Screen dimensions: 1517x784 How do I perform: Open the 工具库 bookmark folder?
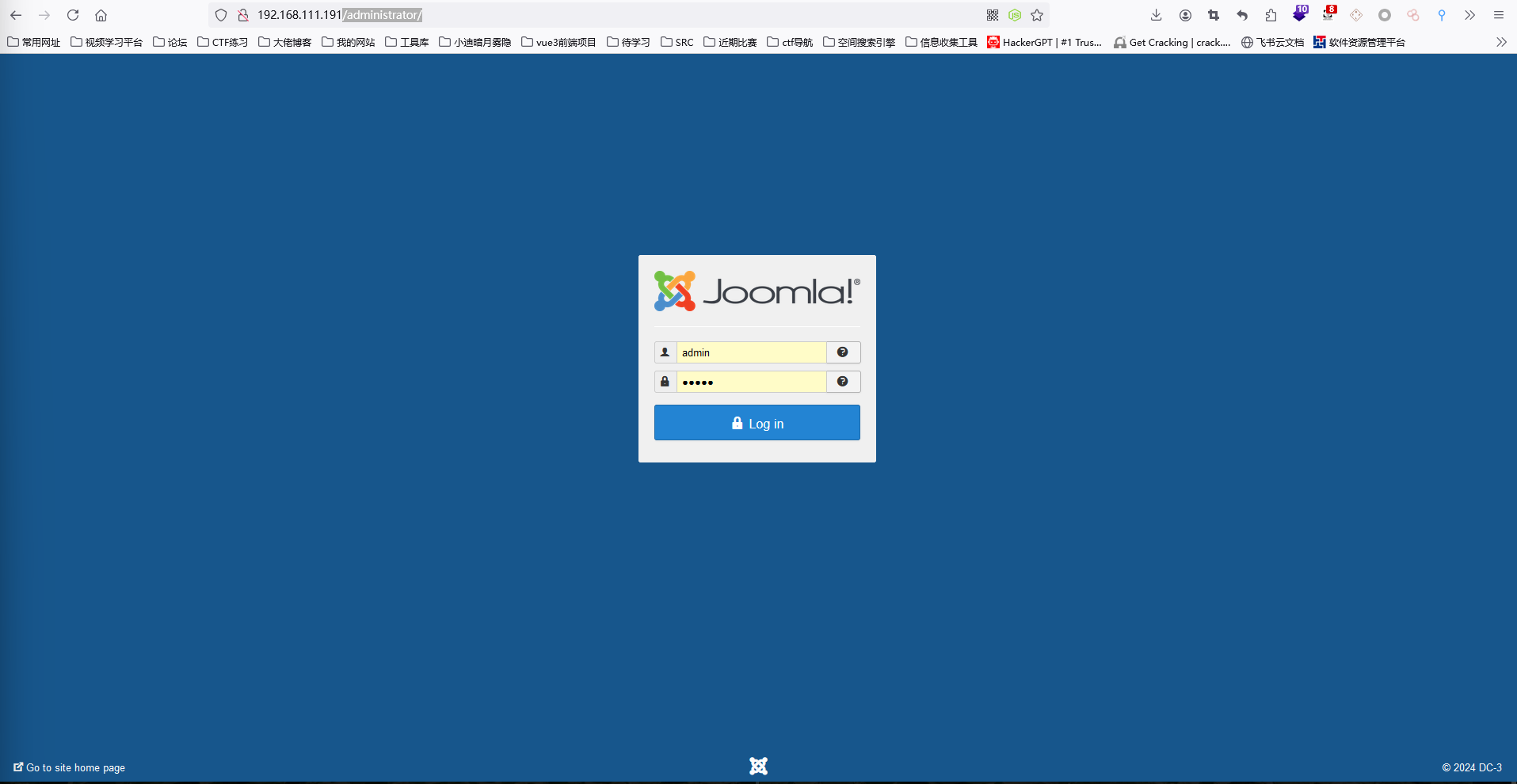tap(407, 42)
